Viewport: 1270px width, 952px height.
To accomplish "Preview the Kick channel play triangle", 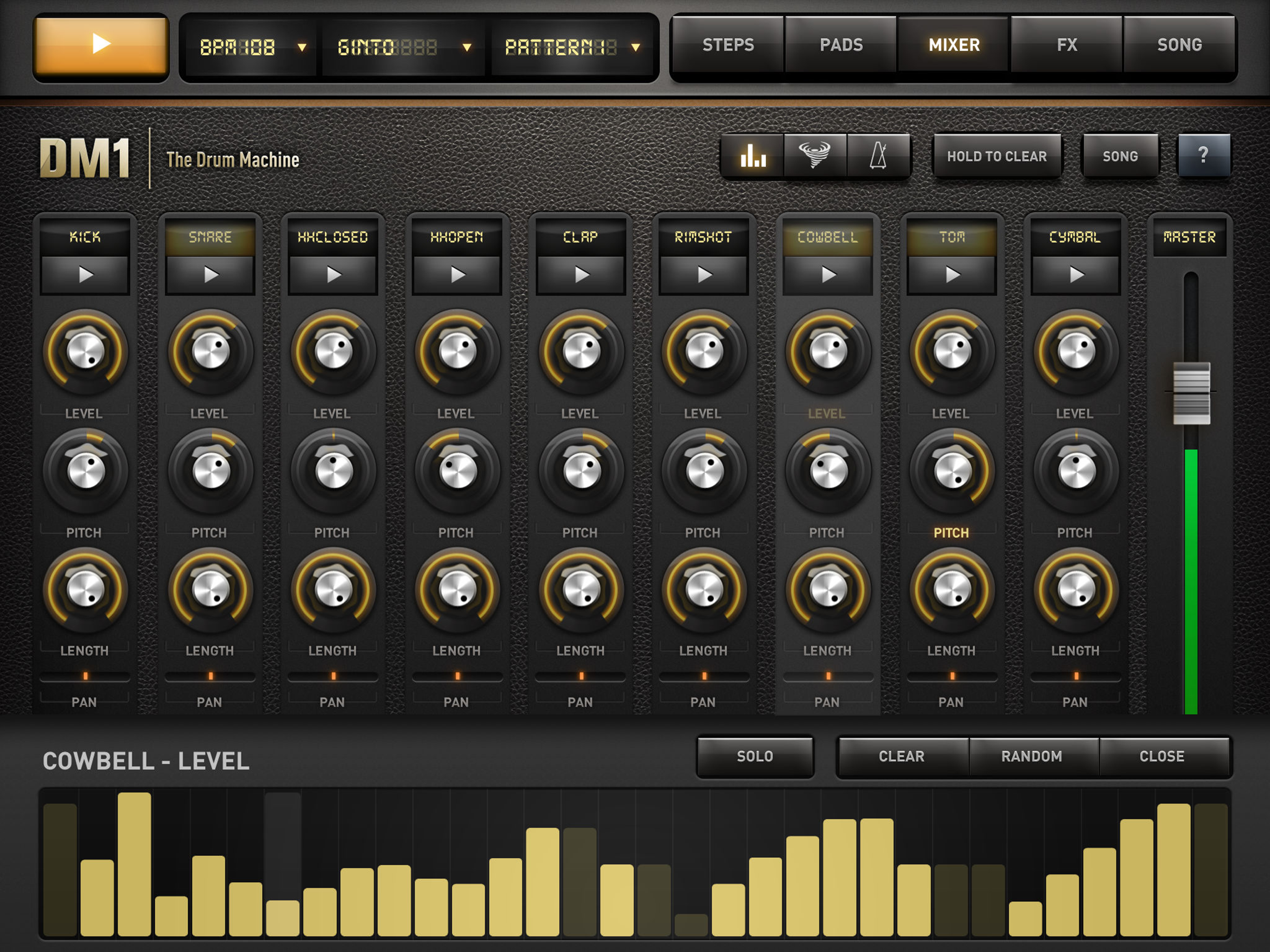I will 85,275.
